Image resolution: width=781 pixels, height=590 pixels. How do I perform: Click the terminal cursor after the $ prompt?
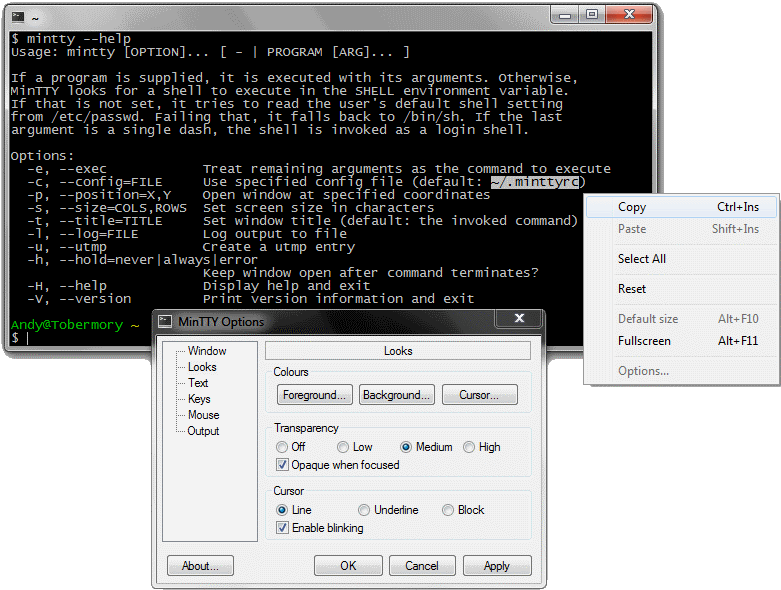click(27, 338)
